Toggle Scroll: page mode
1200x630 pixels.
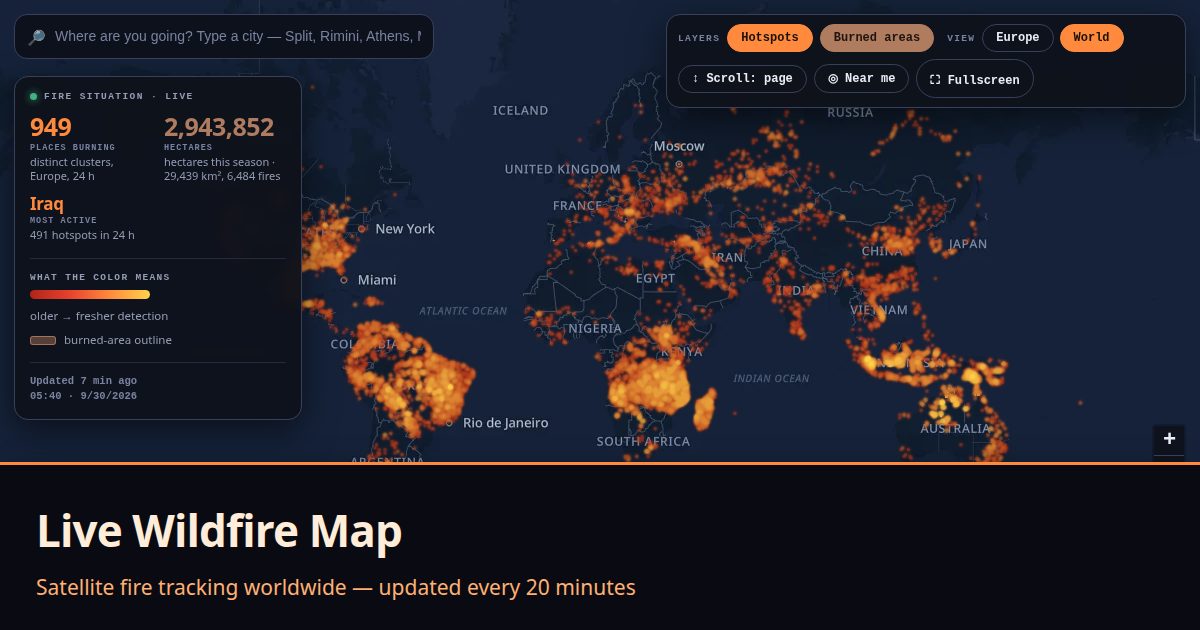tap(742, 79)
